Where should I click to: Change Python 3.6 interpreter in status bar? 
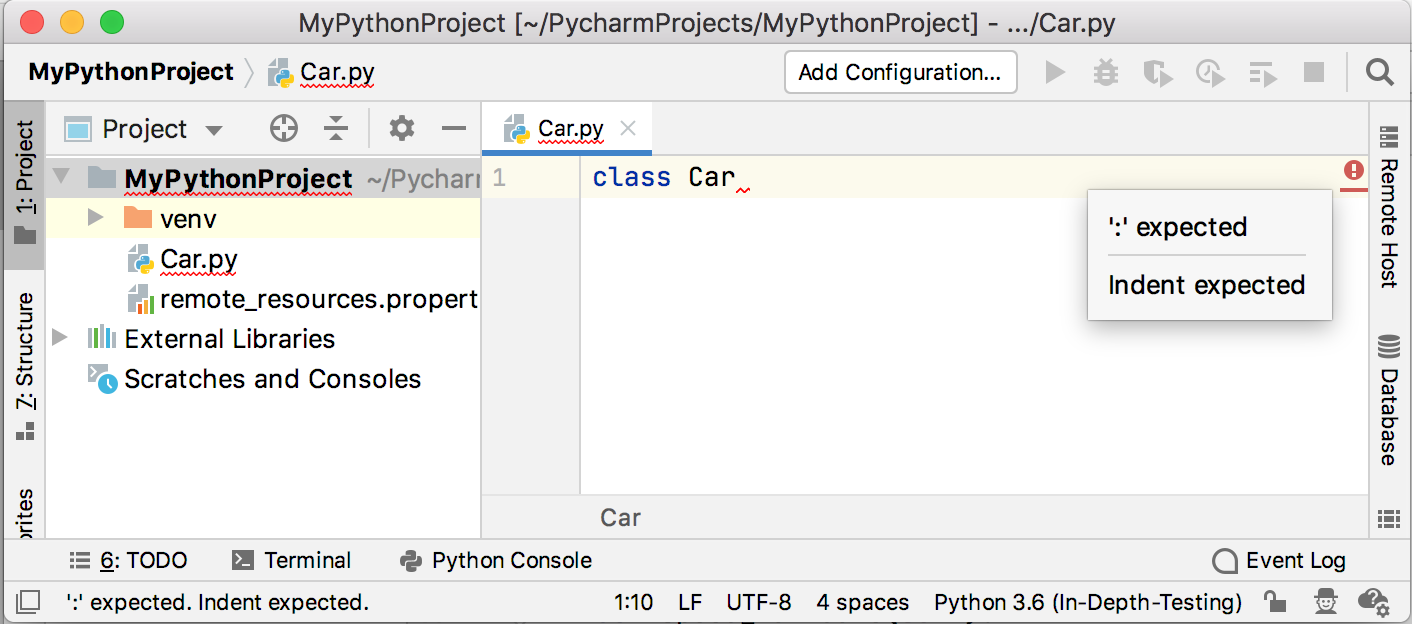(x=1088, y=602)
